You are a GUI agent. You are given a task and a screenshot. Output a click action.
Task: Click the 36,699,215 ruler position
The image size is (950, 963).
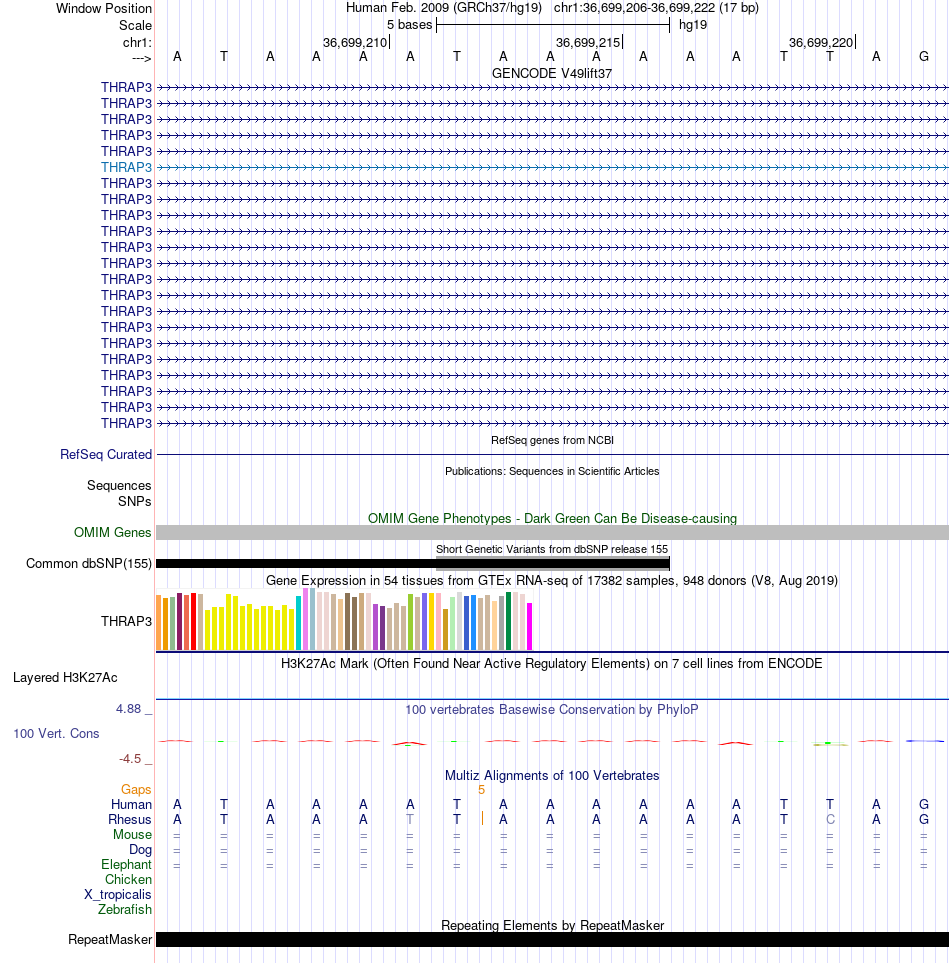pos(588,42)
